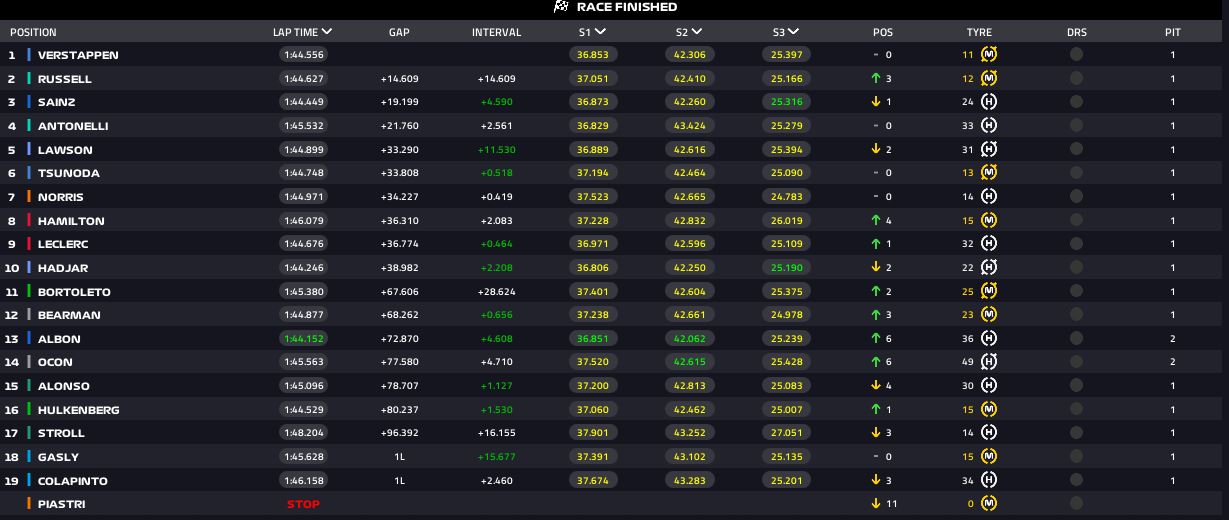1229x520 pixels.
Task: Select driver Albon in the list
Action: coord(59,339)
